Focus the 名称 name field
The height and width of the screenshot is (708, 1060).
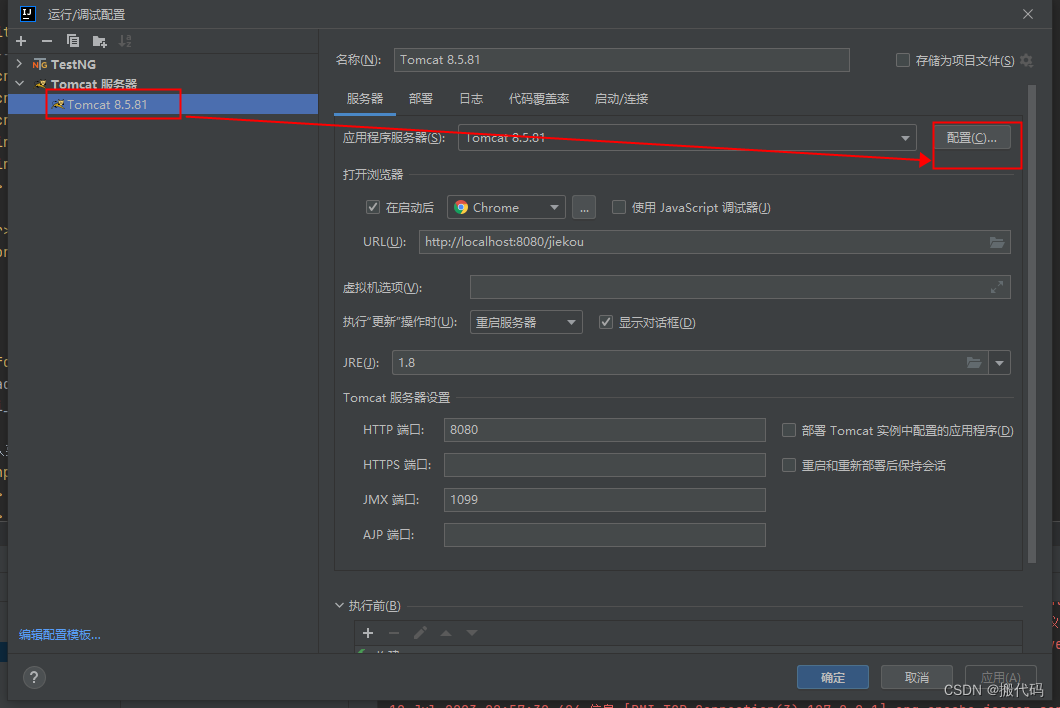point(622,60)
